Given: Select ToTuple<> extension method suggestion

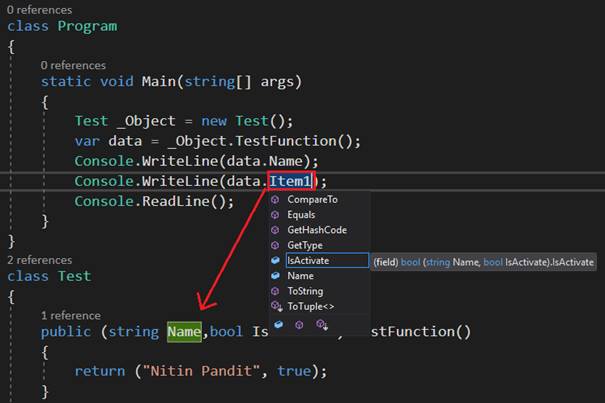Looking at the screenshot, I should point(311,306).
